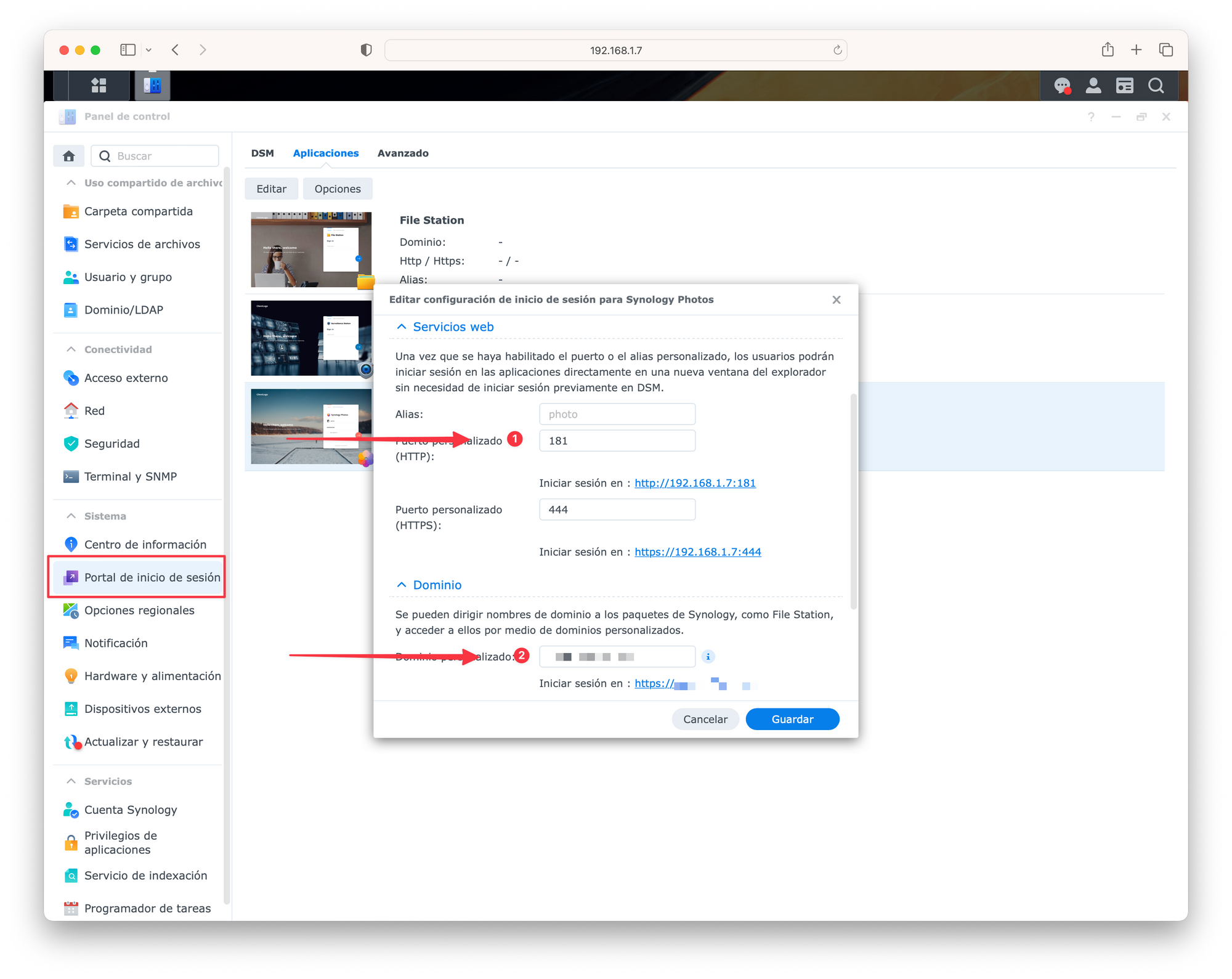Click the Editar button
This screenshot has height=979, width=1232.
pos(271,189)
